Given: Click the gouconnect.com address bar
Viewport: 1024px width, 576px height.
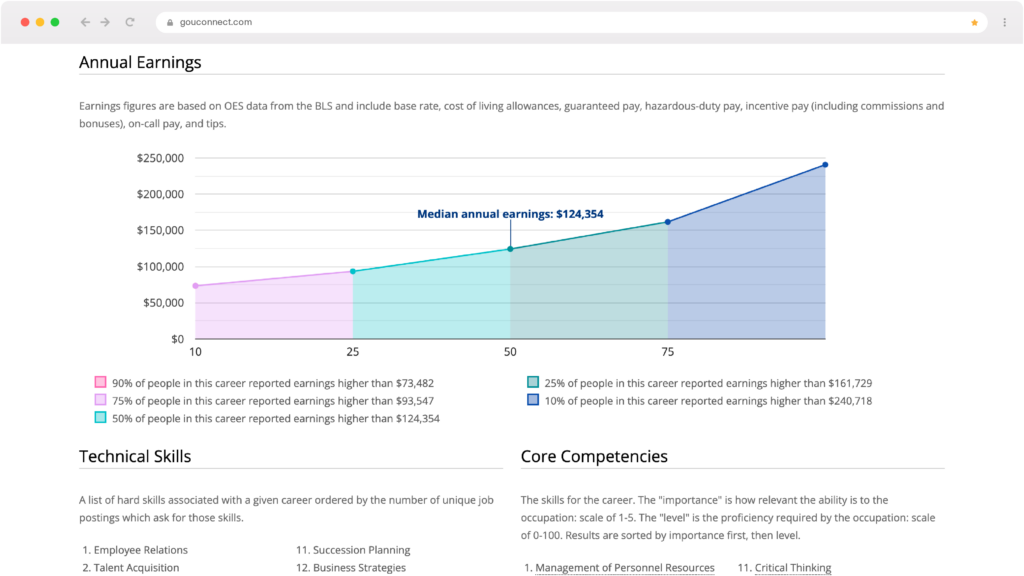Looking at the screenshot, I should pos(571,22).
